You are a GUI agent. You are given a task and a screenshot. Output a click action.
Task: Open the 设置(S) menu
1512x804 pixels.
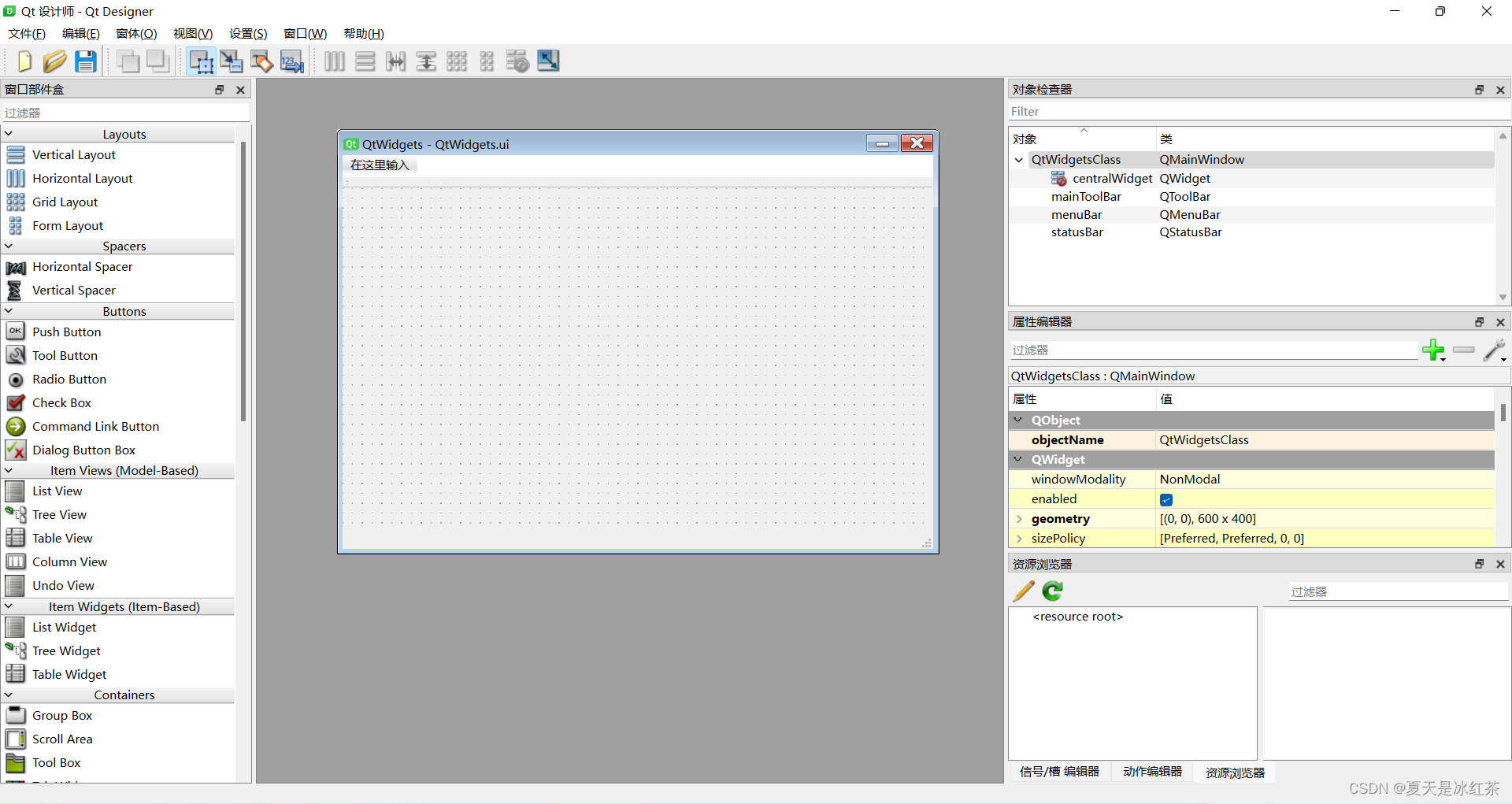(248, 33)
